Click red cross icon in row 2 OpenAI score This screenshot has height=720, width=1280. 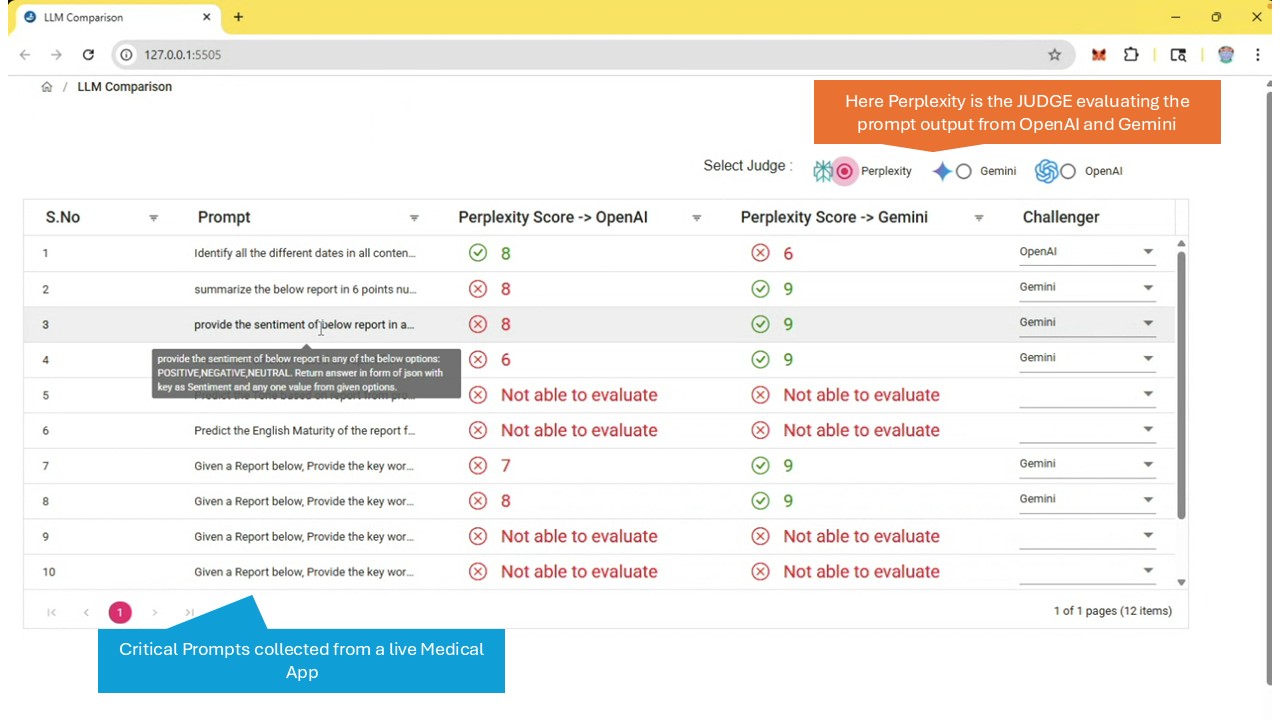coord(478,289)
